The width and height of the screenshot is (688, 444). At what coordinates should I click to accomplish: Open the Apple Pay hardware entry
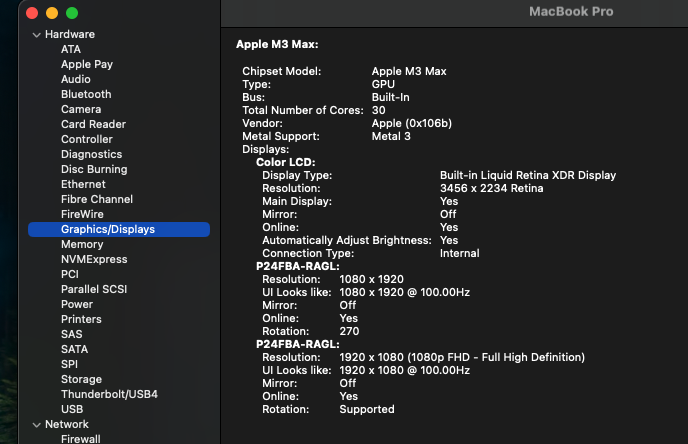(87, 64)
